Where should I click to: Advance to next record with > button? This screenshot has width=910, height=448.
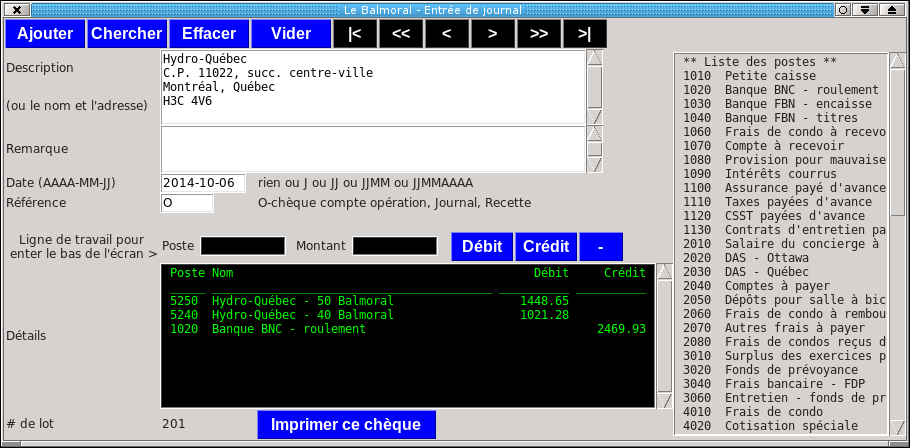[x=493, y=34]
